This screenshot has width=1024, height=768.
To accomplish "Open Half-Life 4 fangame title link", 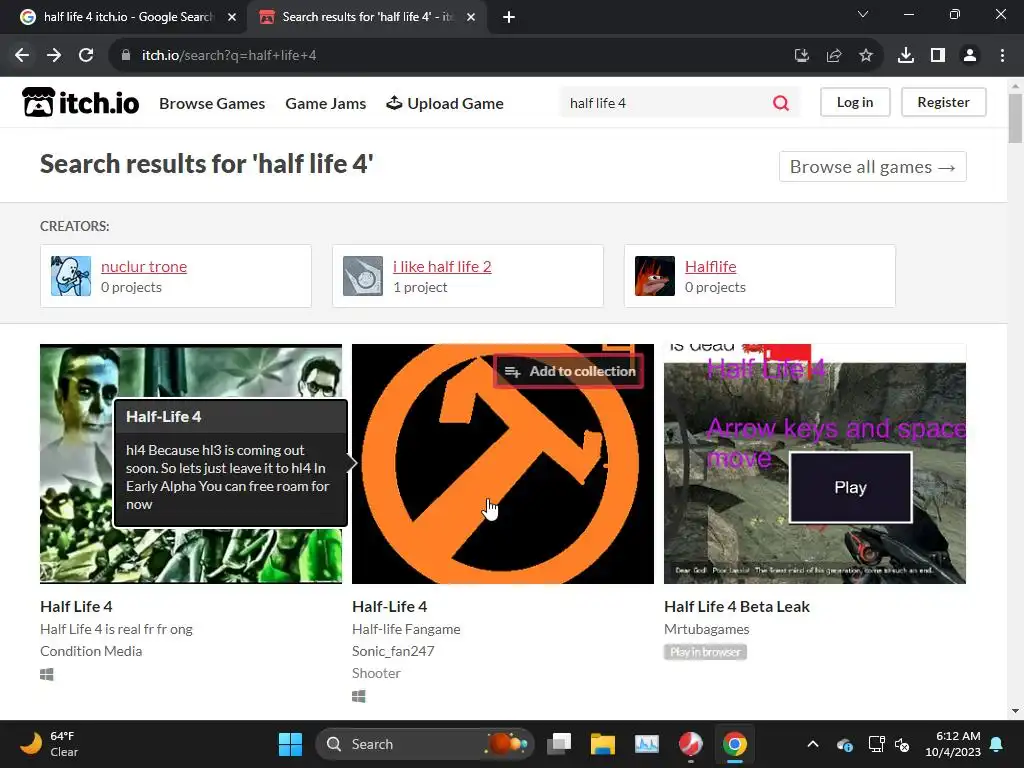I will click(389, 607).
